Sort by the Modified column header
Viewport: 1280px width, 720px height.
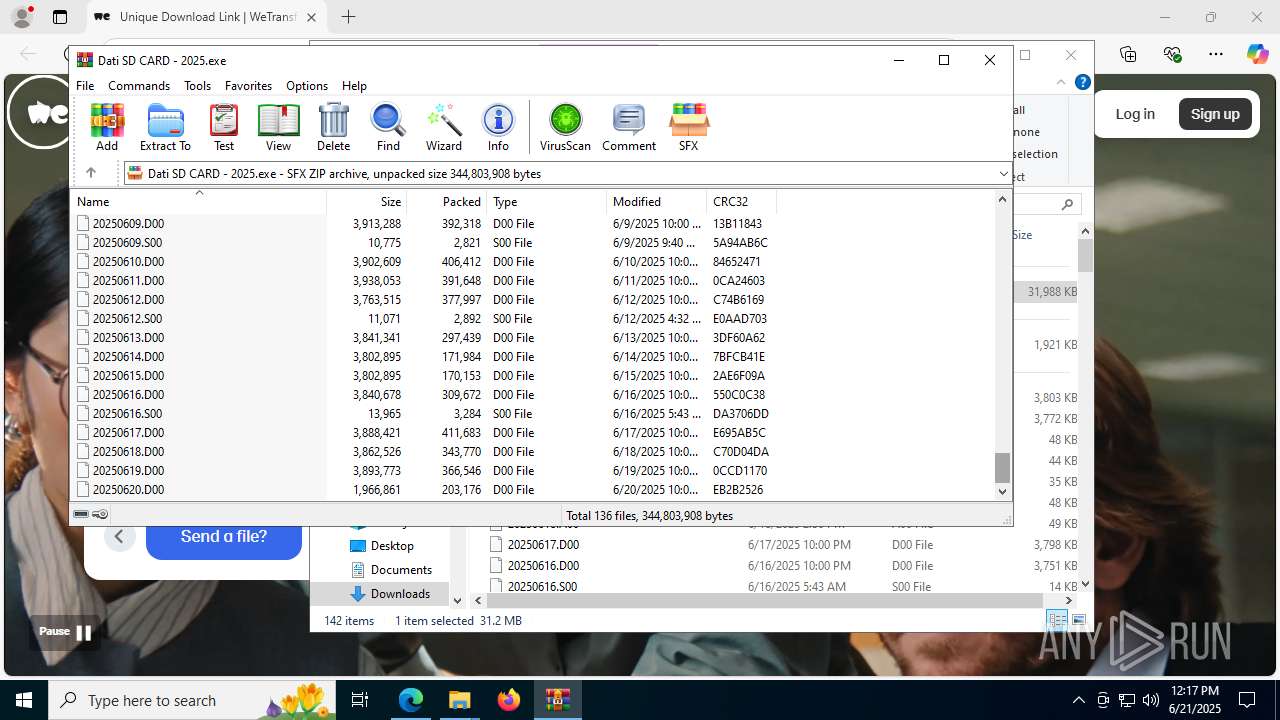pos(657,201)
